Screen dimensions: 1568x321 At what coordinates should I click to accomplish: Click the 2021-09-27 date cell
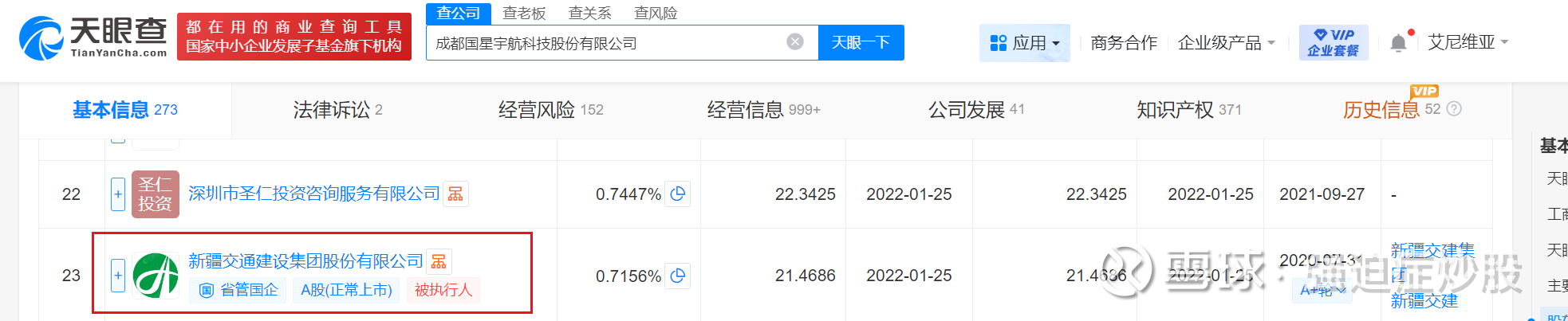(1322, 194)
